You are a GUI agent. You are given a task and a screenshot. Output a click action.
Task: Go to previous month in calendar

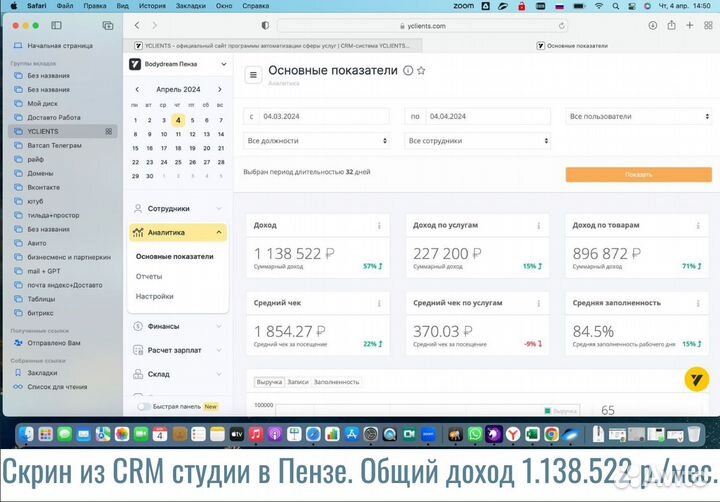[x=137, y=89]
